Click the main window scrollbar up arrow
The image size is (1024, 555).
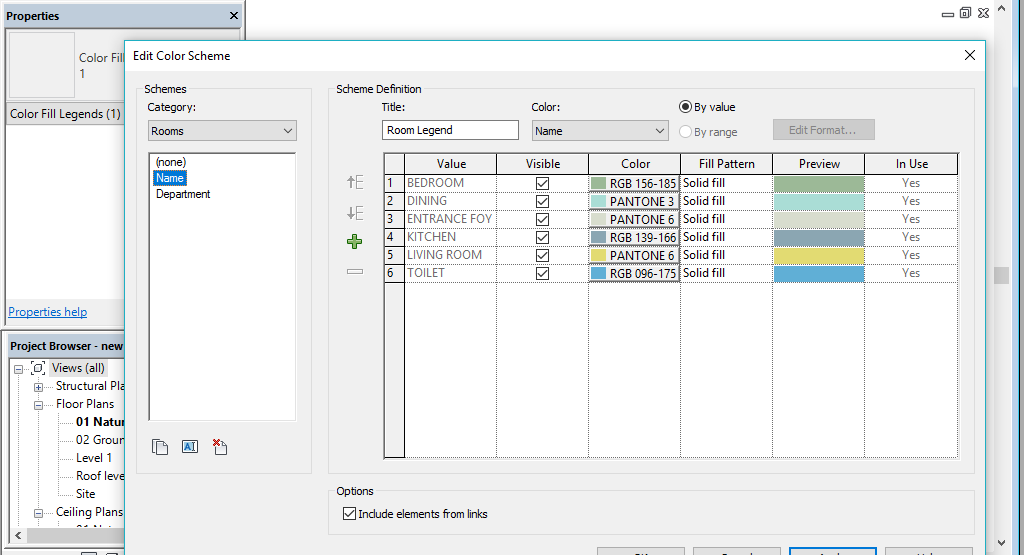(x=1001, y=8)
